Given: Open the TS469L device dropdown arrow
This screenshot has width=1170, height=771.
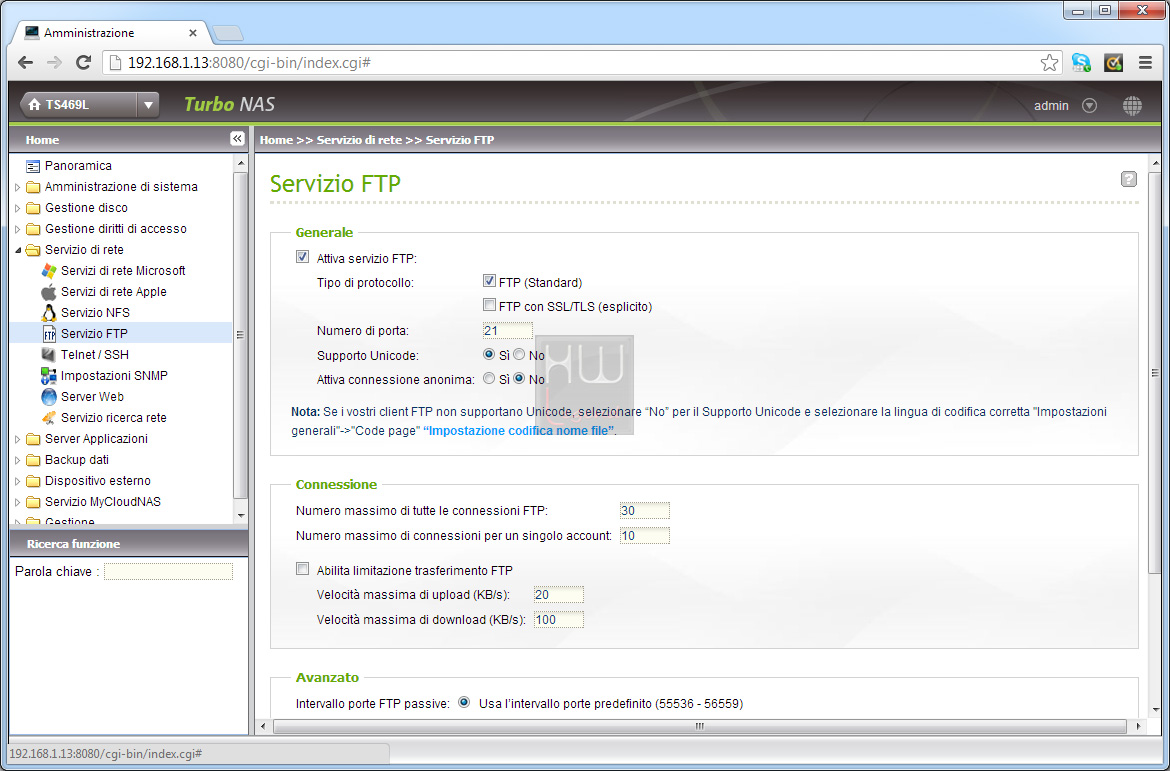Looking at the screenshot, I should [x=148, y=105].
